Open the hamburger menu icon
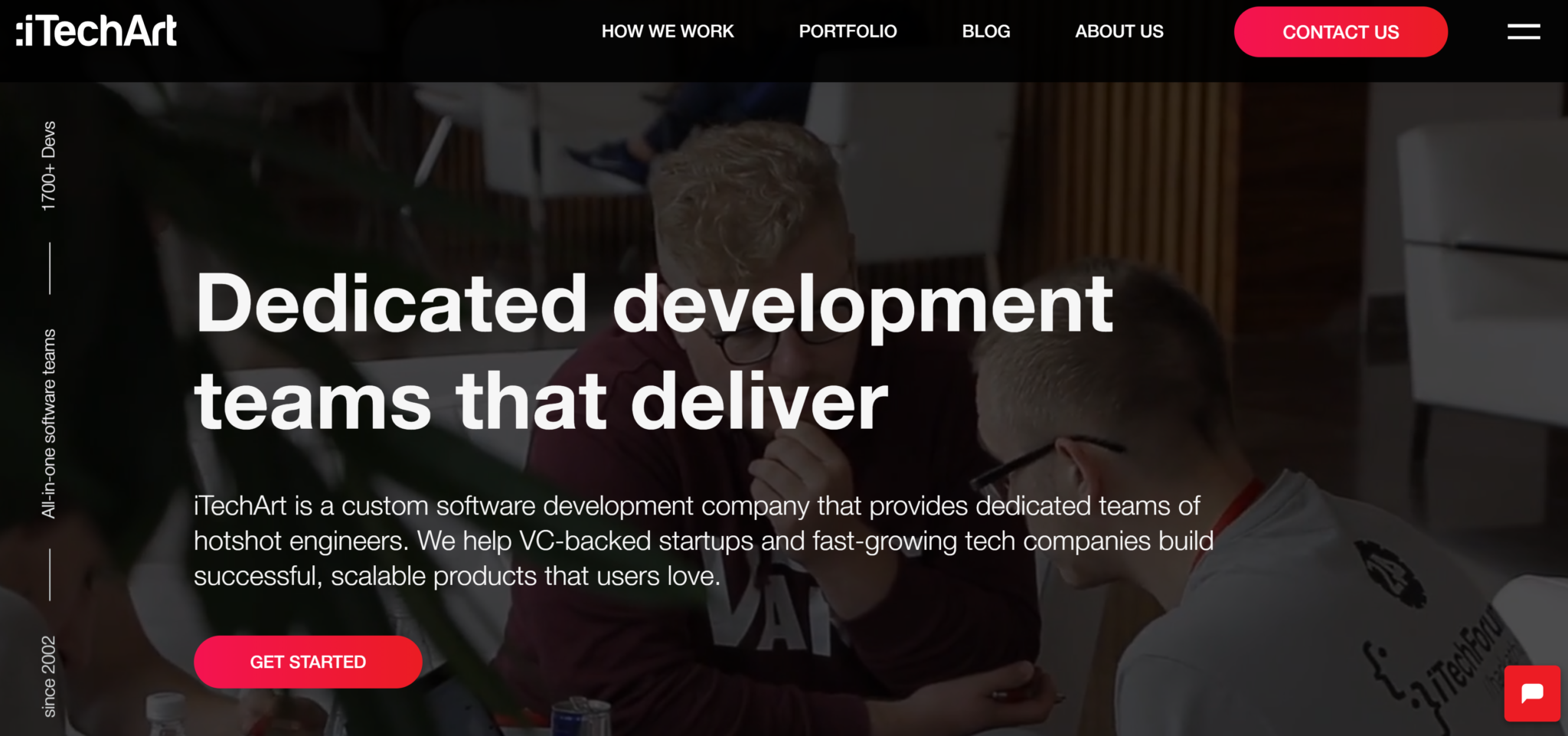The image size is (1568, 736). (1524, 31)
